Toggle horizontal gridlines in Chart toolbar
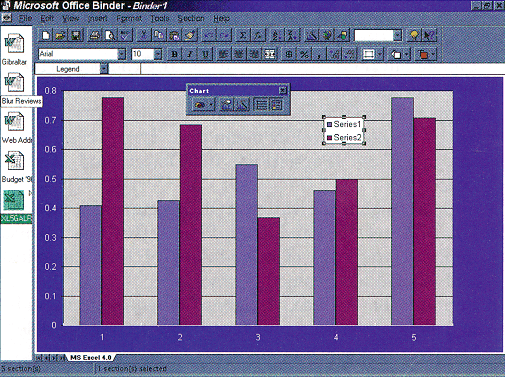Image resolution: width=505 pixels, height=377 pixels. pyautogui.click(x=261, y=105)
